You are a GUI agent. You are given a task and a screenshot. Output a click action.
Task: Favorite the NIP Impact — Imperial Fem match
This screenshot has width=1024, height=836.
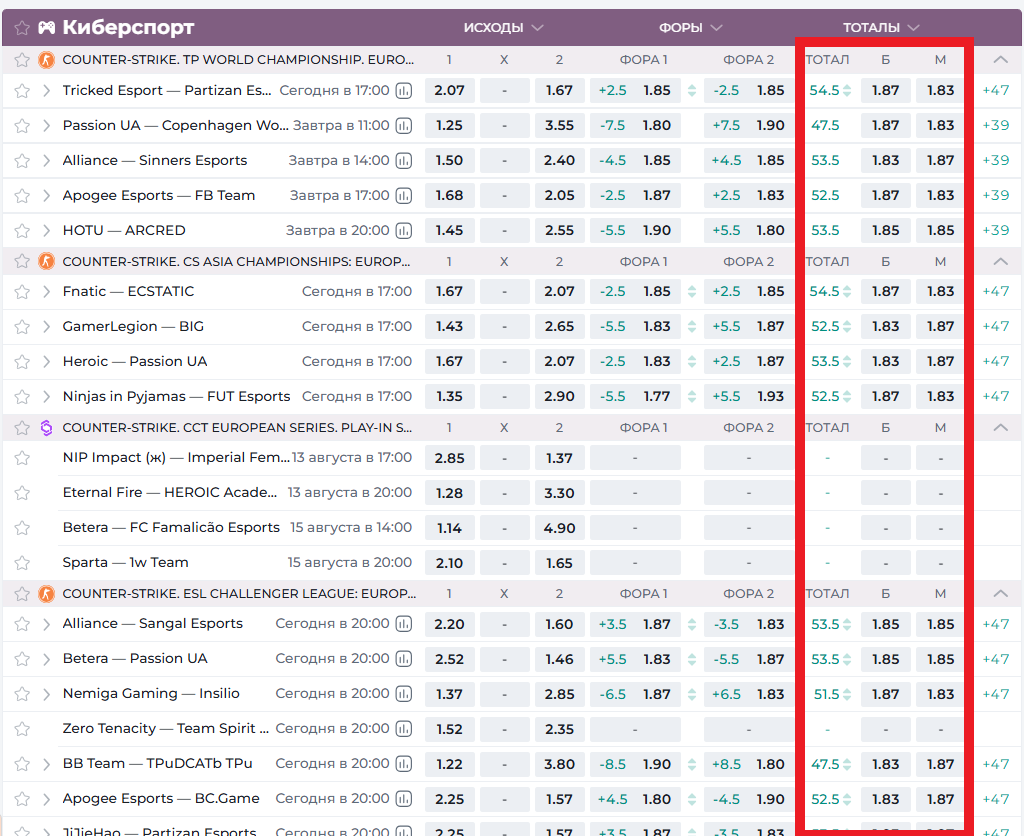22,458
